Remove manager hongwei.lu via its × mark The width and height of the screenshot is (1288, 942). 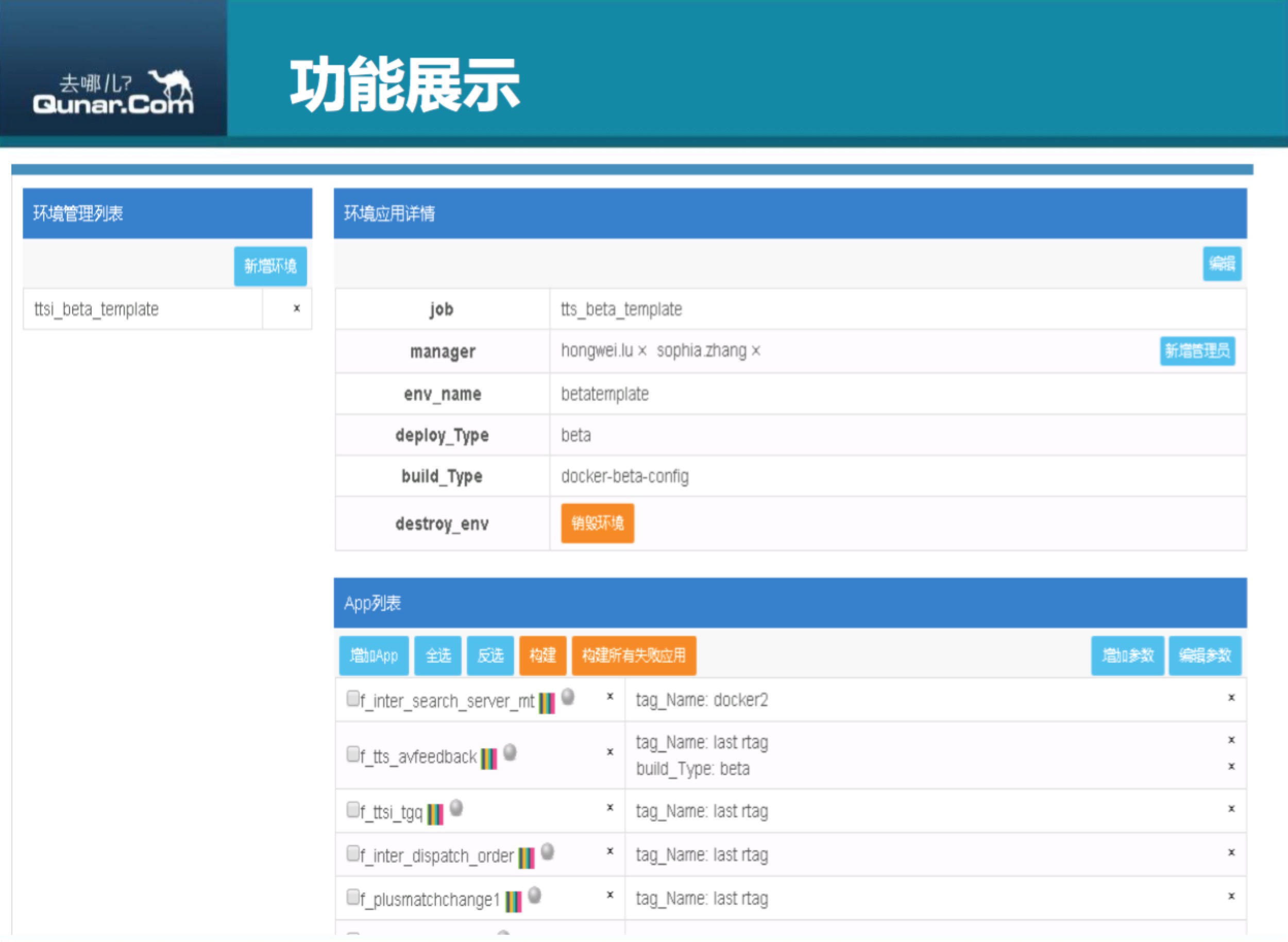pos(642,351)
